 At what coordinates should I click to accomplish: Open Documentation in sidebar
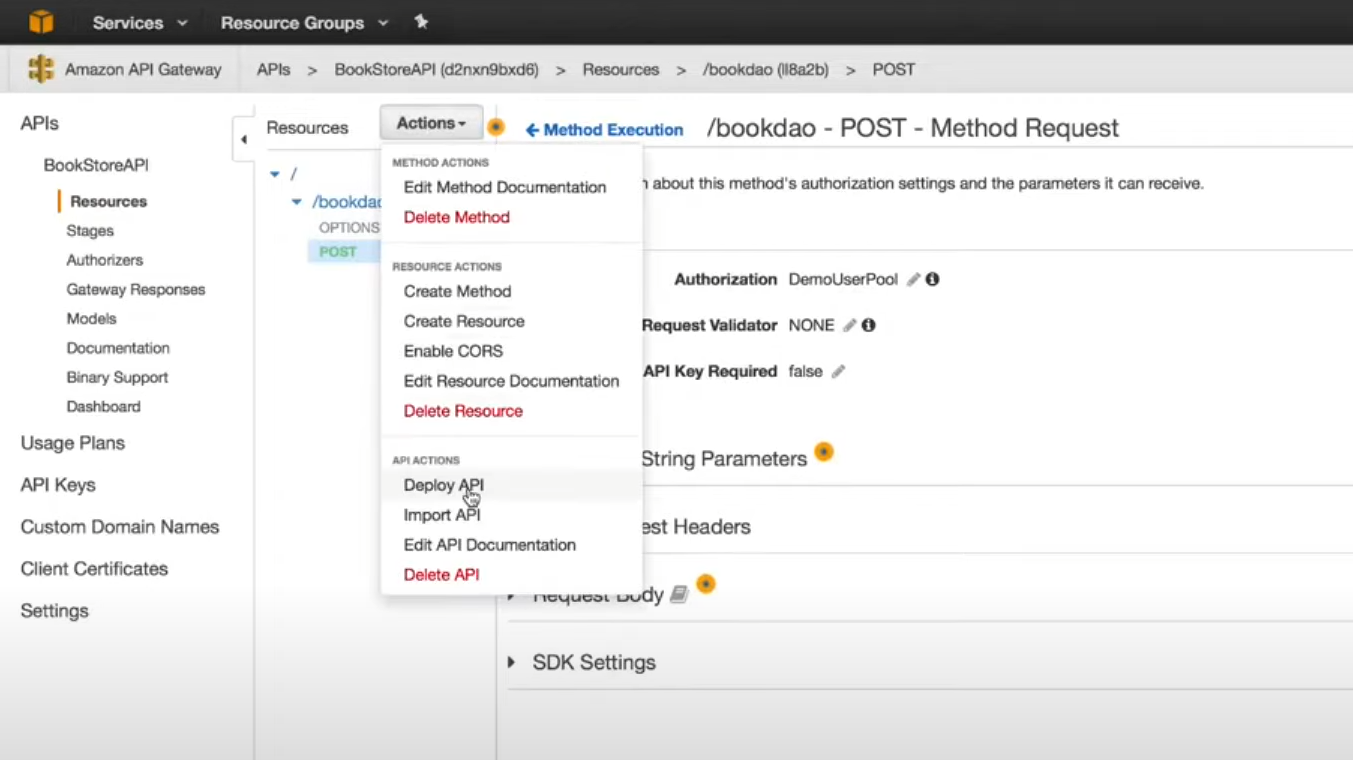(x=118, y=348)
